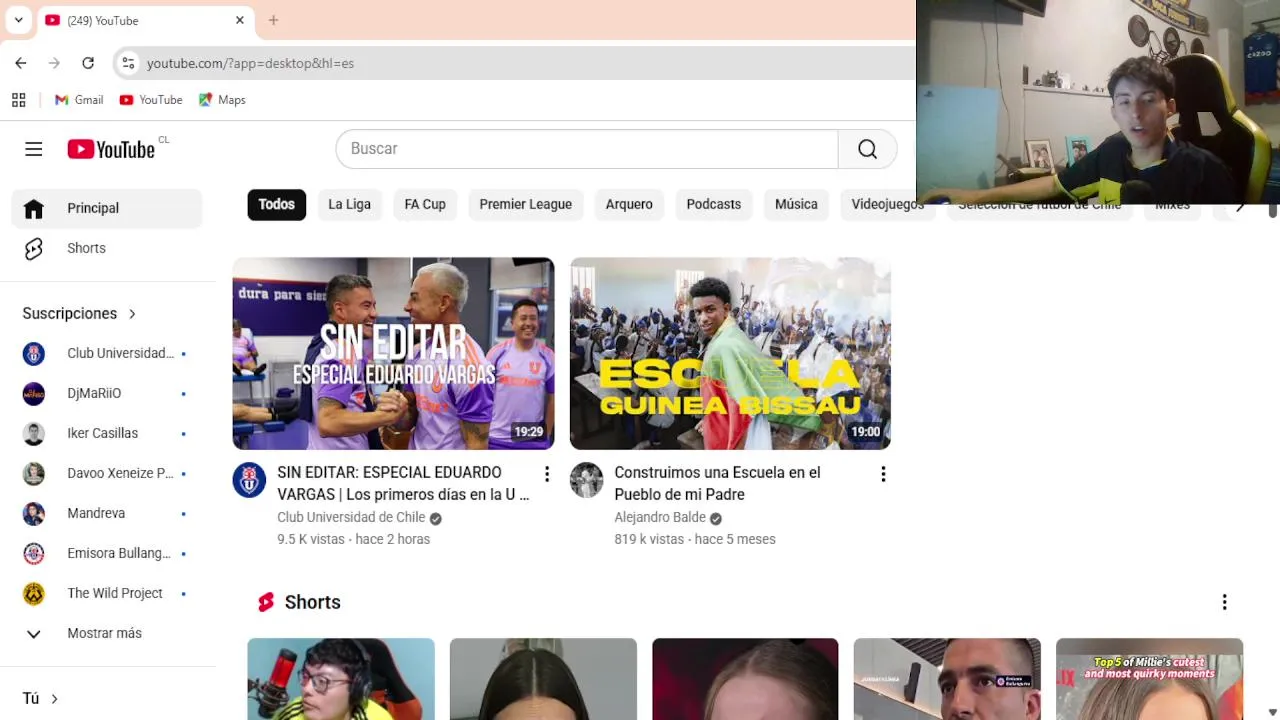The height and width of the screenshot is (720, 1280).
Task: Open DjMaRiiO subscription channel
Action: 107,393
